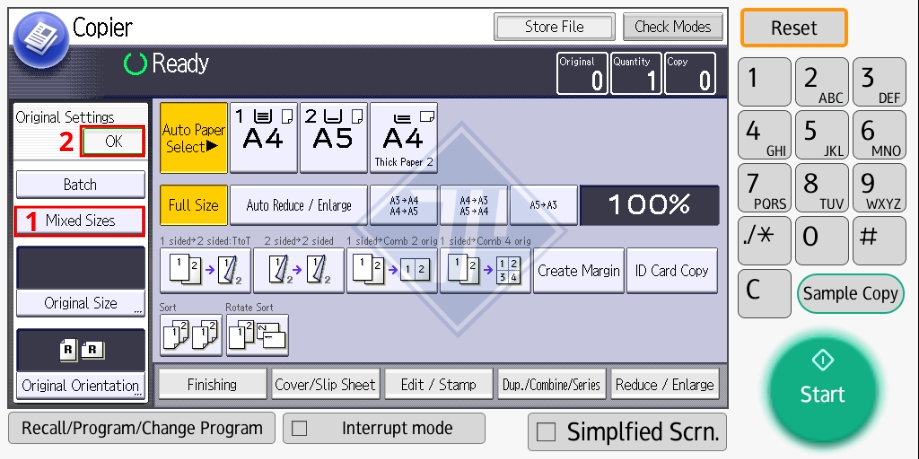Expand Original Orientation settings

[80, 385]
